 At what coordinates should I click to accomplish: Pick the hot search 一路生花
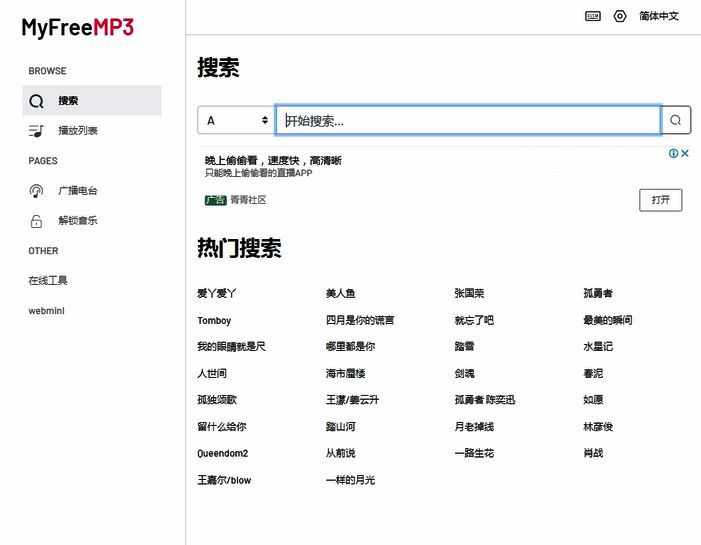click(474, 453)
